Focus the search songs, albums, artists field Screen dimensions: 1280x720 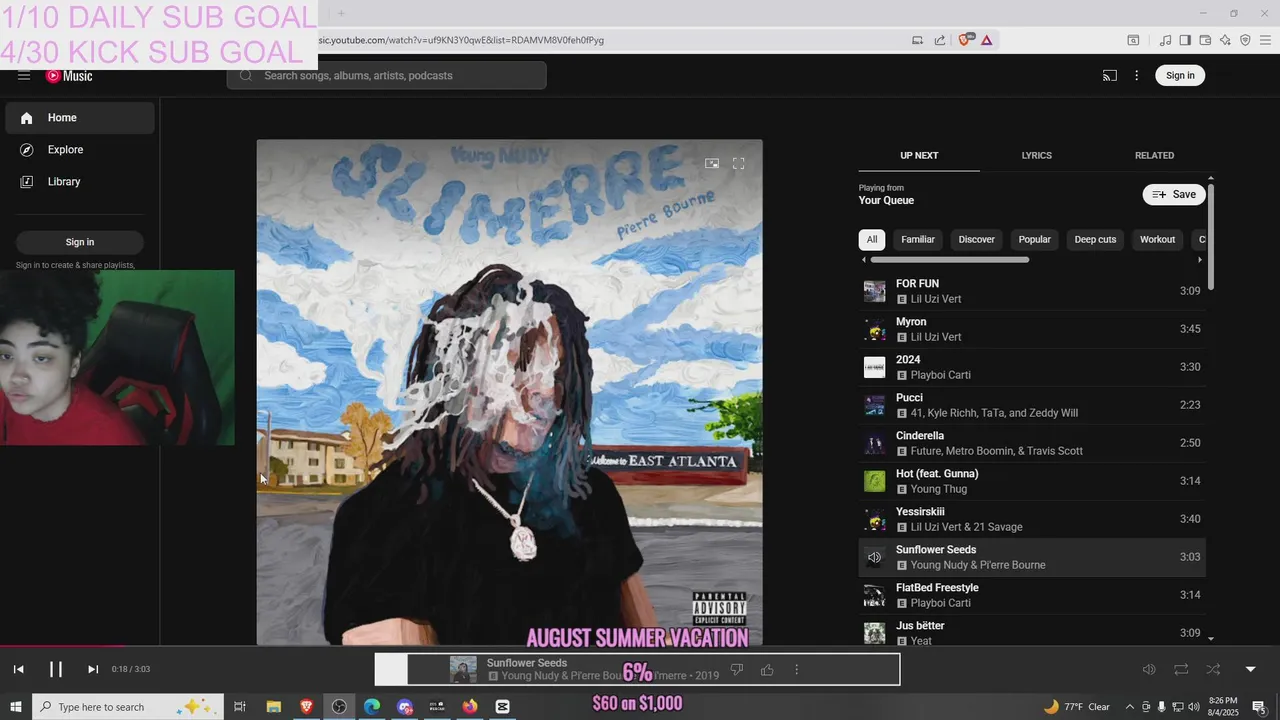point(386,75)
